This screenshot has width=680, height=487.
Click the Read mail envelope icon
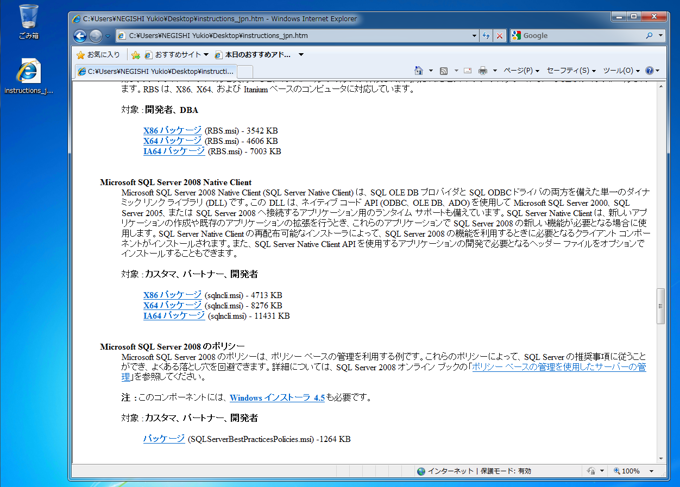[468, 71]
